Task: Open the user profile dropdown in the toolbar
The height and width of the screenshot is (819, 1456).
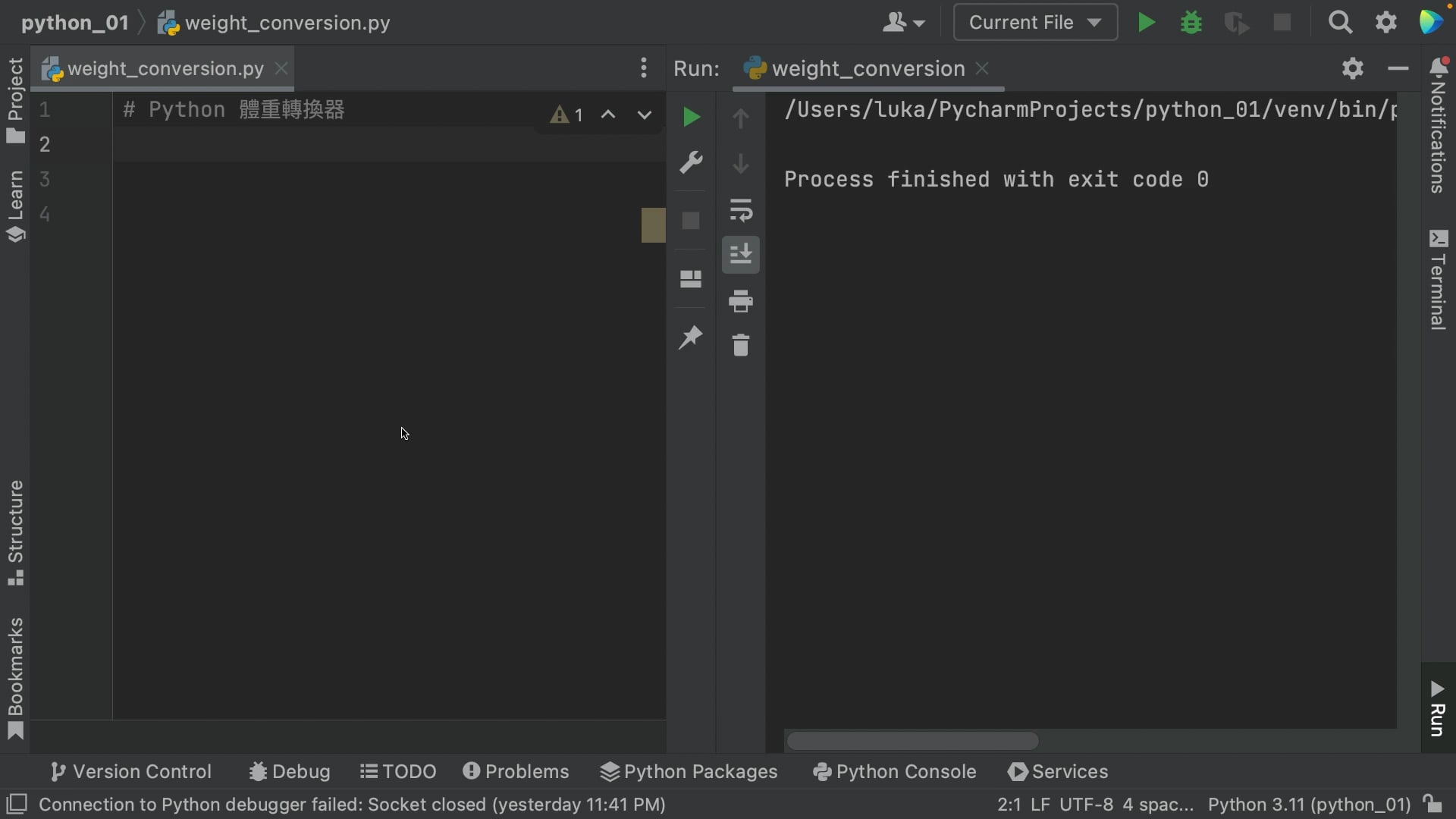Action: (x=904, y=22)
